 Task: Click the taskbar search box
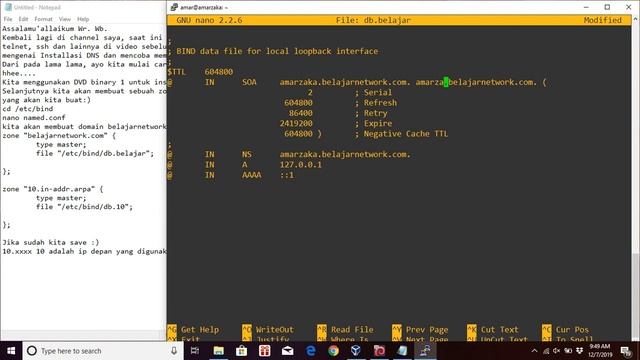click(x=102, y=351)
